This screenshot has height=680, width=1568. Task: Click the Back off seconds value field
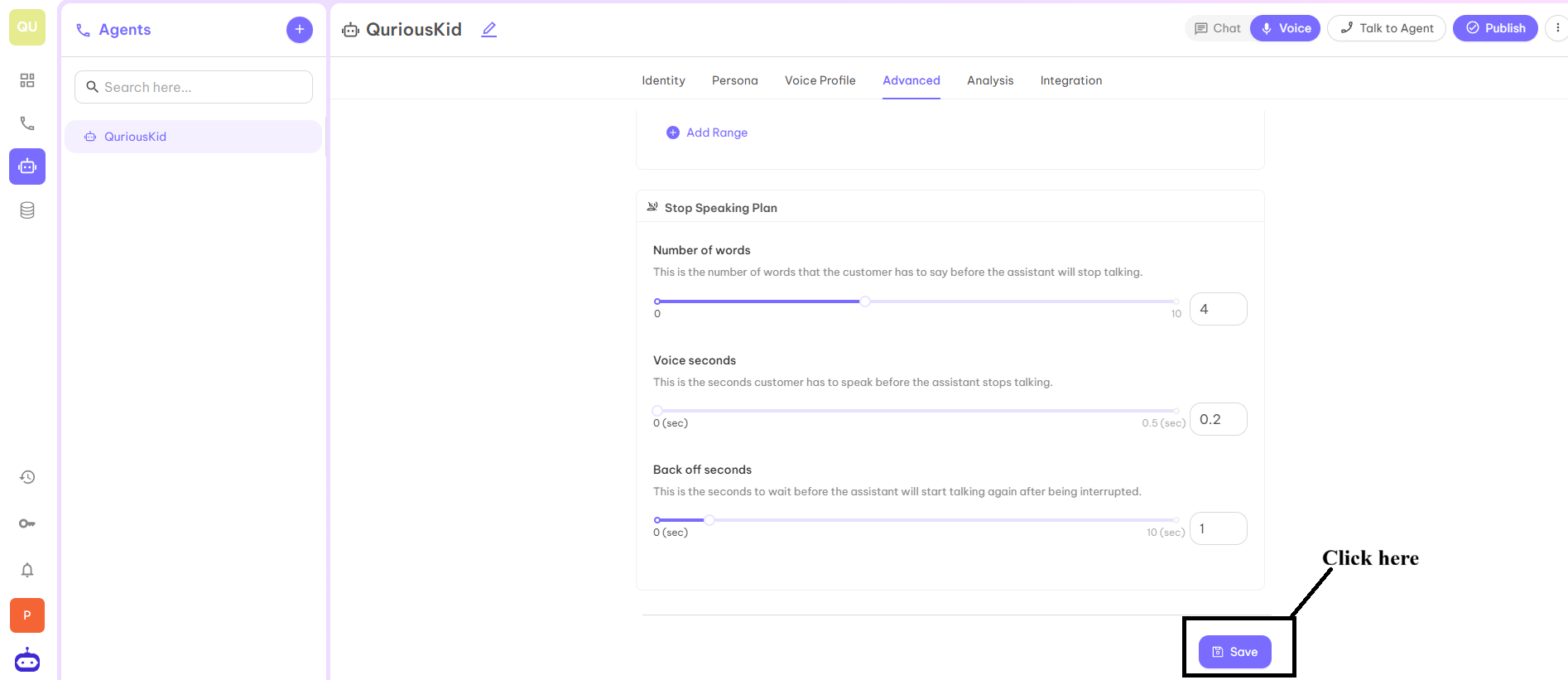pos(1219,528)
